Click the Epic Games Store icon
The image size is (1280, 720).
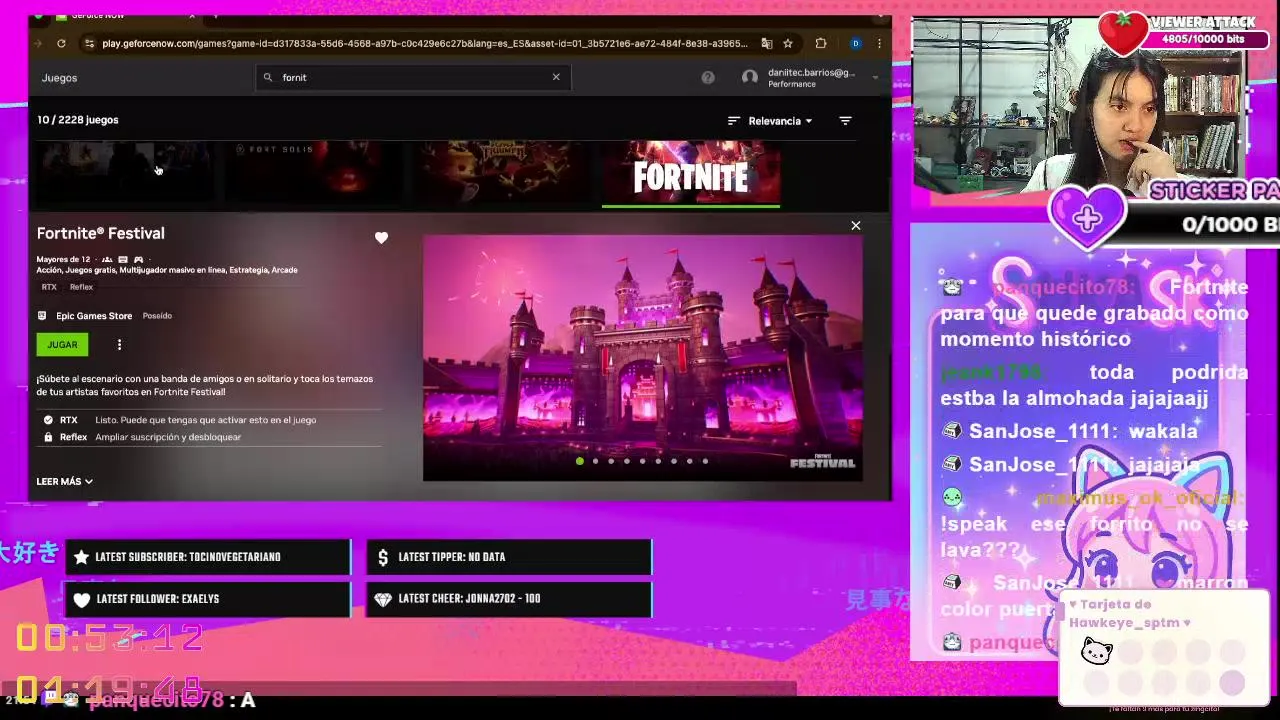pyautogui.click(x=42, y=316)
